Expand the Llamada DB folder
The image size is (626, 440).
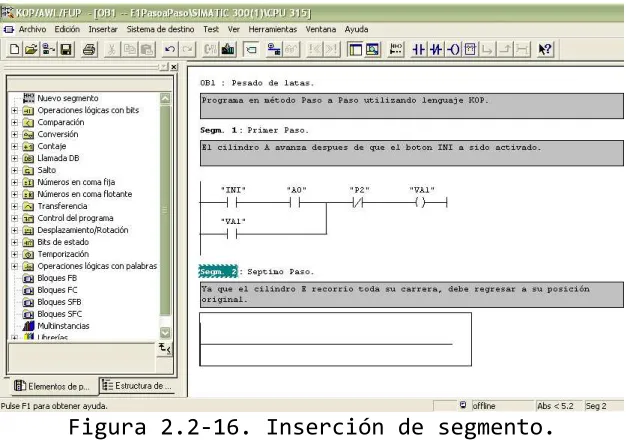click(x=15, y=158)
